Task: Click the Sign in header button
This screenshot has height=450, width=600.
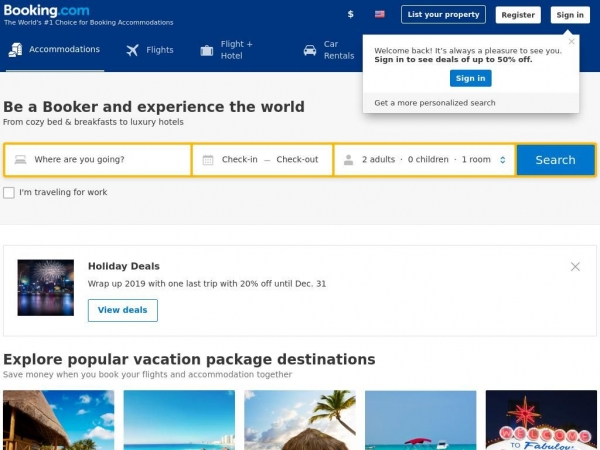Action: 570,15
